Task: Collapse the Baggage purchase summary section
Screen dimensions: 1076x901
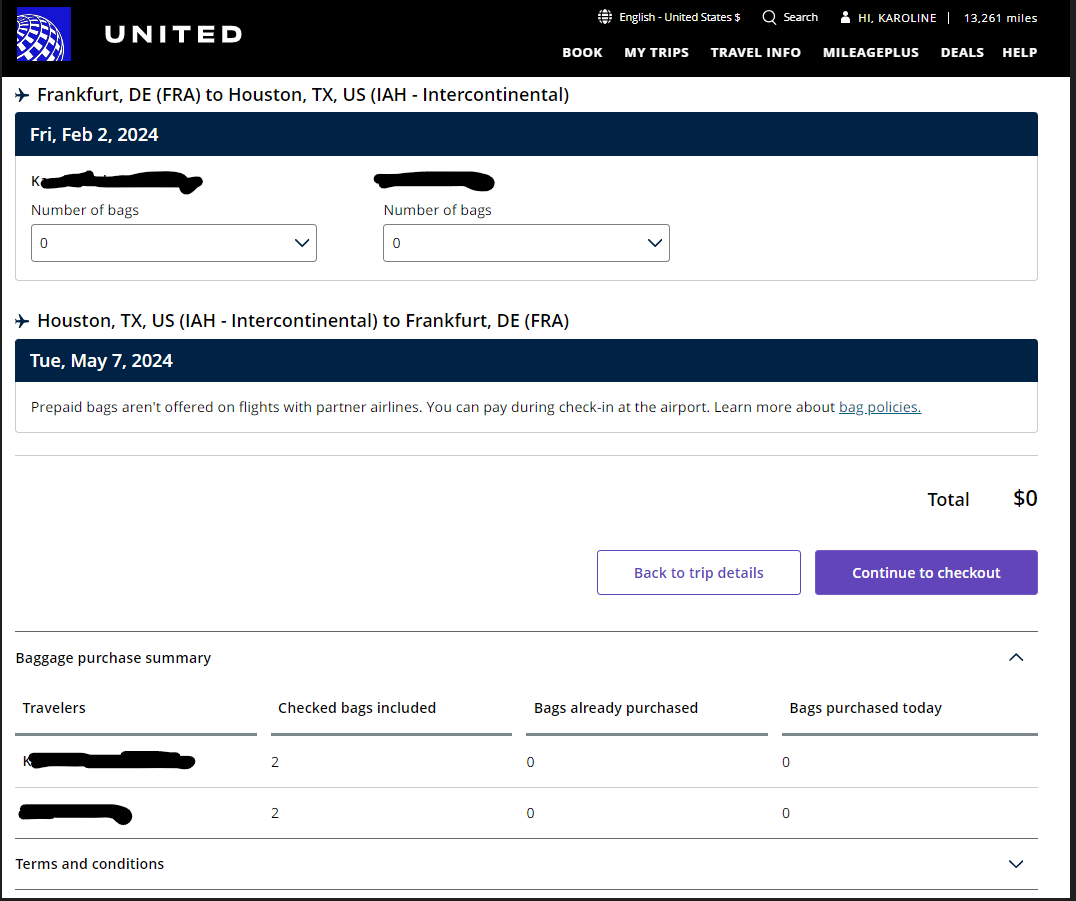Action: pos(1016,657)
